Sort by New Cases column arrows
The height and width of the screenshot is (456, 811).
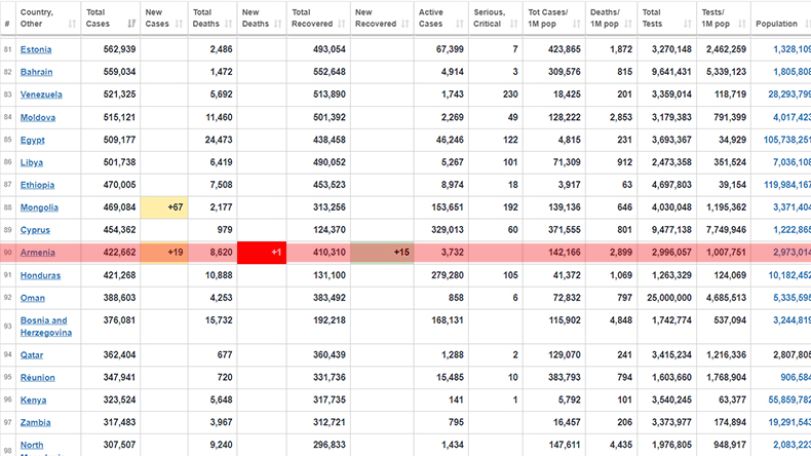(x=179, y=24)
